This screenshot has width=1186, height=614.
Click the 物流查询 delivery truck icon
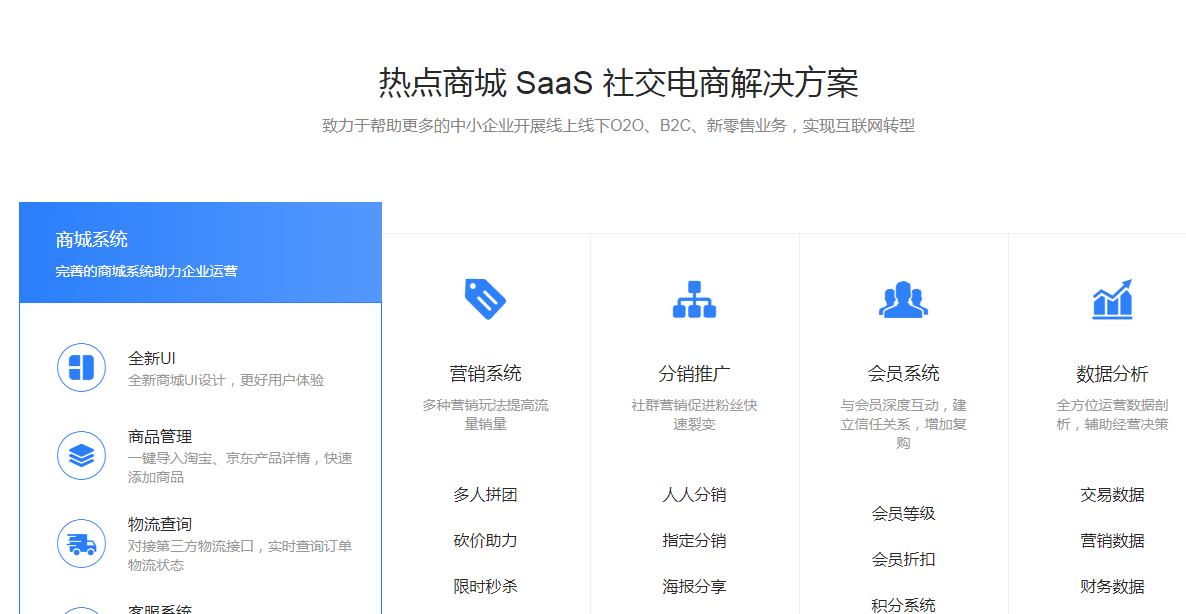(82, 544)
